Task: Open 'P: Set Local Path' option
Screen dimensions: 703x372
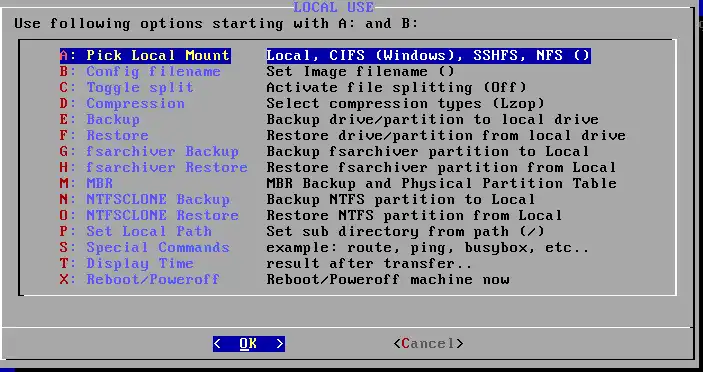Action: coord(136,231)
